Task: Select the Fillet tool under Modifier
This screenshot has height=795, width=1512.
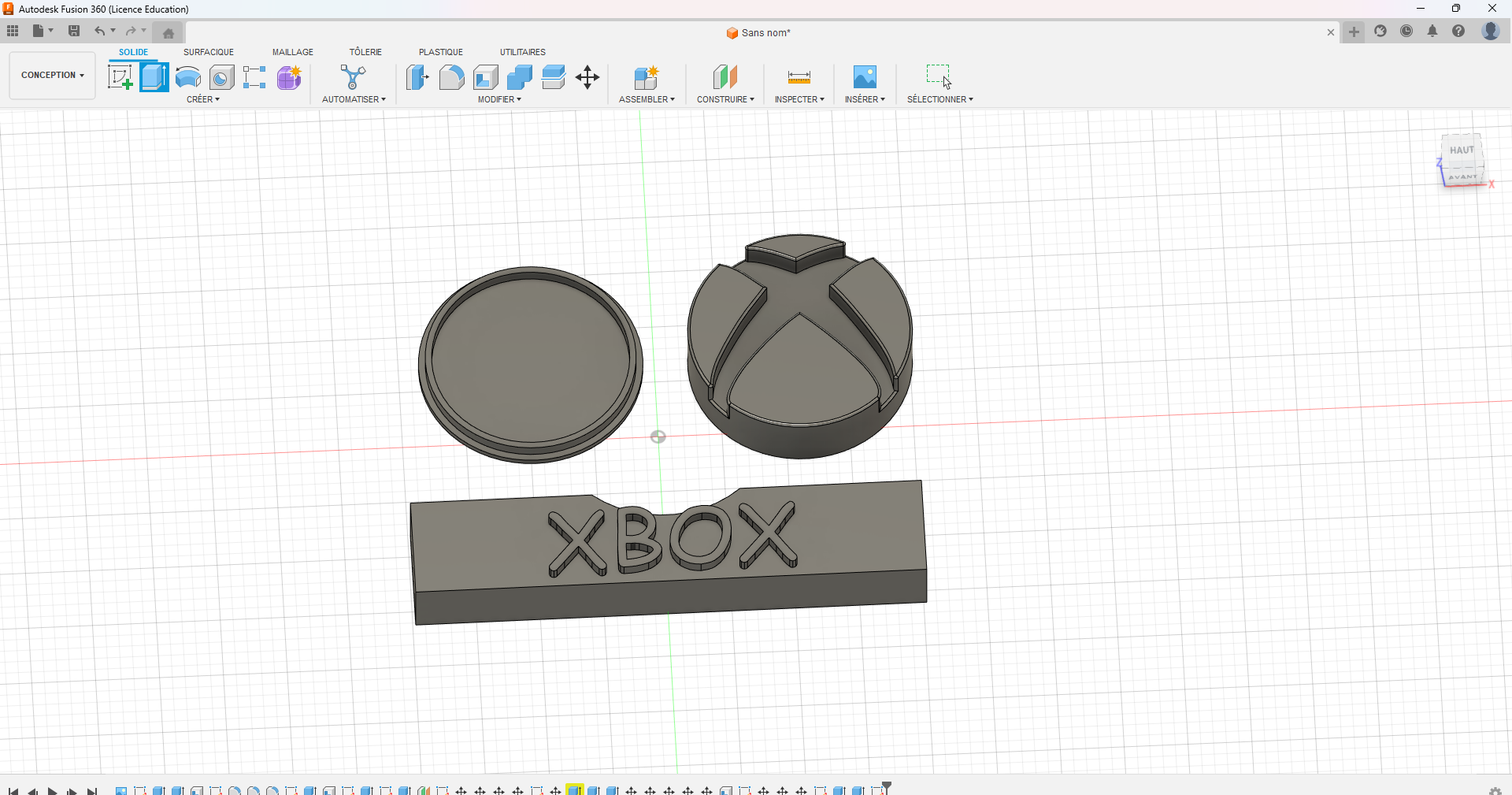Action: tap(451, 77)
